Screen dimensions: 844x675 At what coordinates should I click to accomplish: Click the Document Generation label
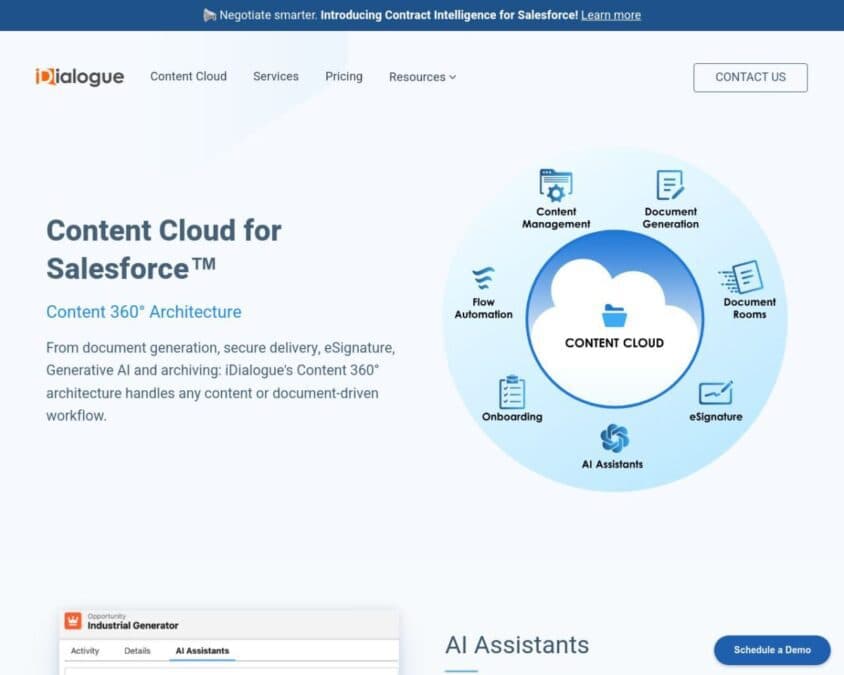tap(671, 218)
